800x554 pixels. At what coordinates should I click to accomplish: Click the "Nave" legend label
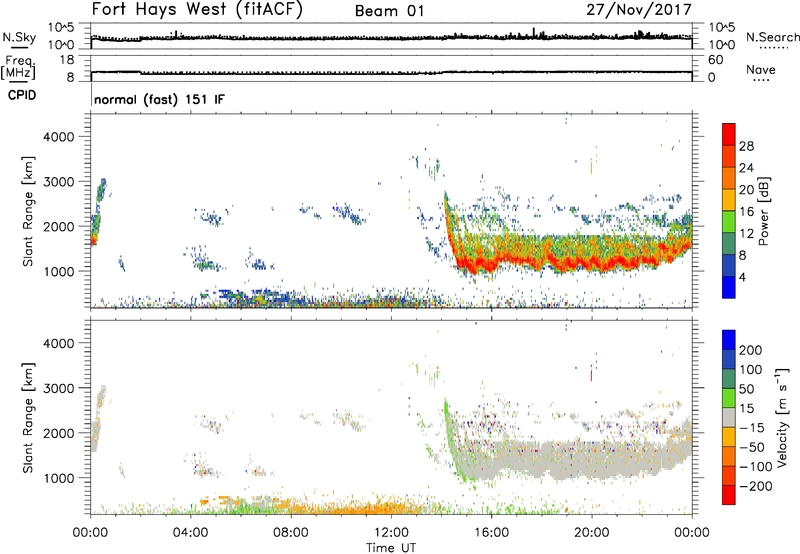coord(761,70)
